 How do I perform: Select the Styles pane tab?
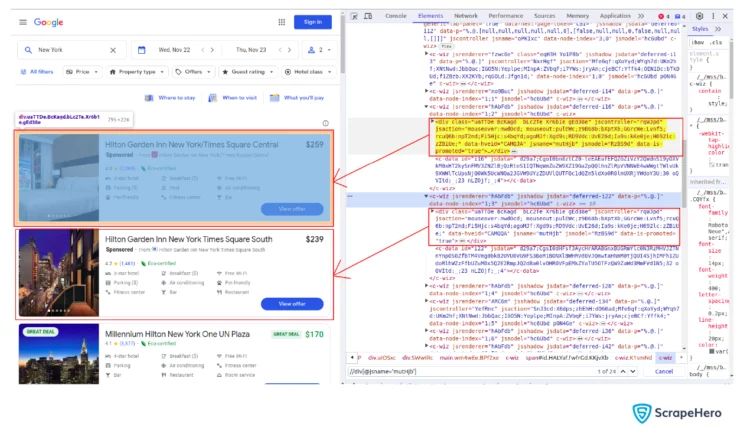(x=700, y=29)
